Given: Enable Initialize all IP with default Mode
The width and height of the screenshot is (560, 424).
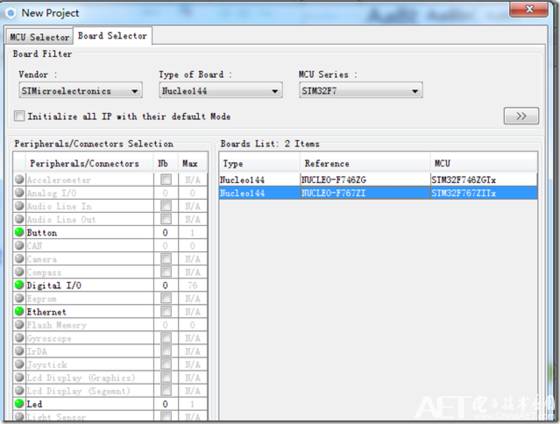Looking at the screenshot, I should click(20, 116).
